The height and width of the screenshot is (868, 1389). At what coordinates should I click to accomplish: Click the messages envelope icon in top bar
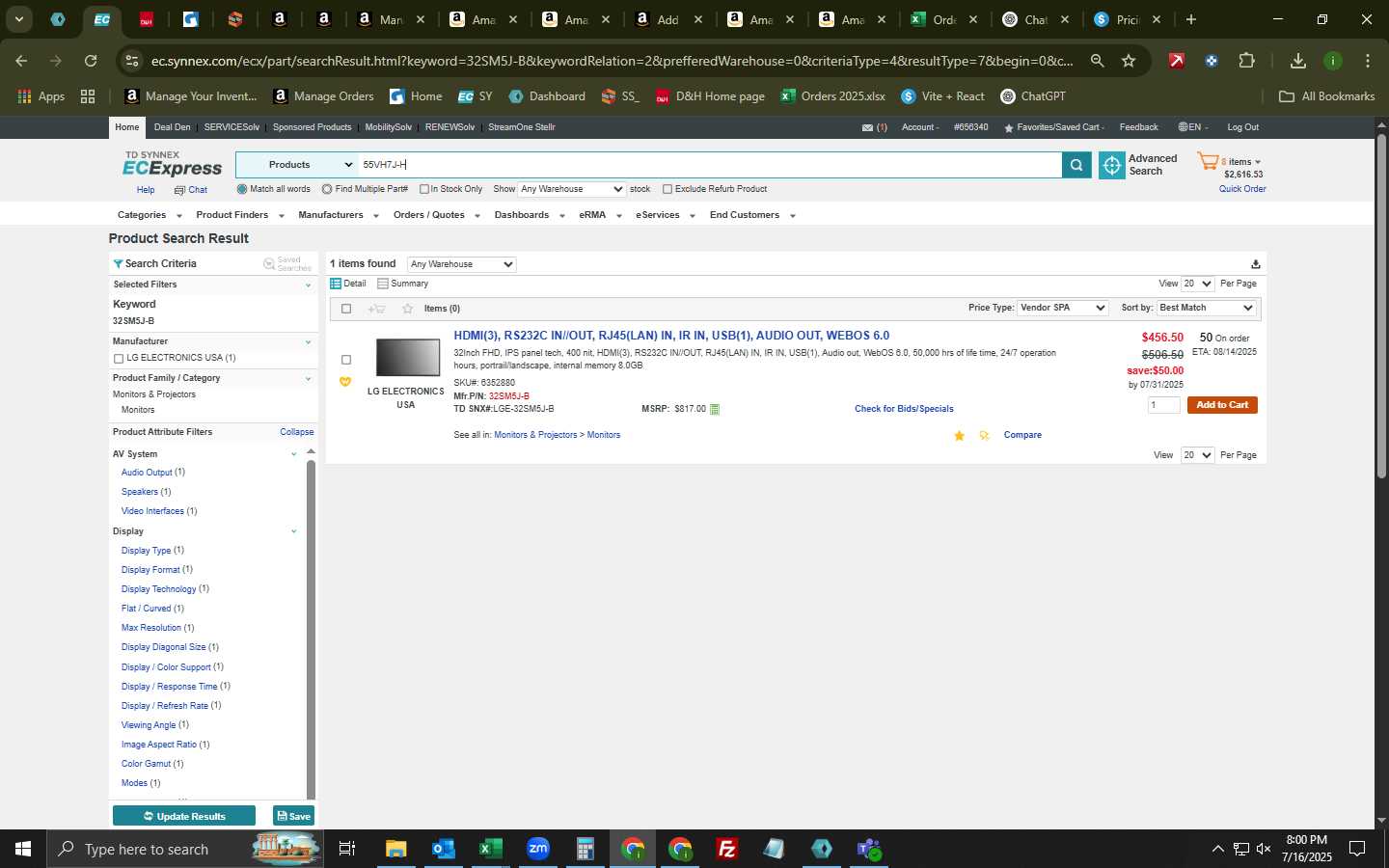[x=867, y=127]
